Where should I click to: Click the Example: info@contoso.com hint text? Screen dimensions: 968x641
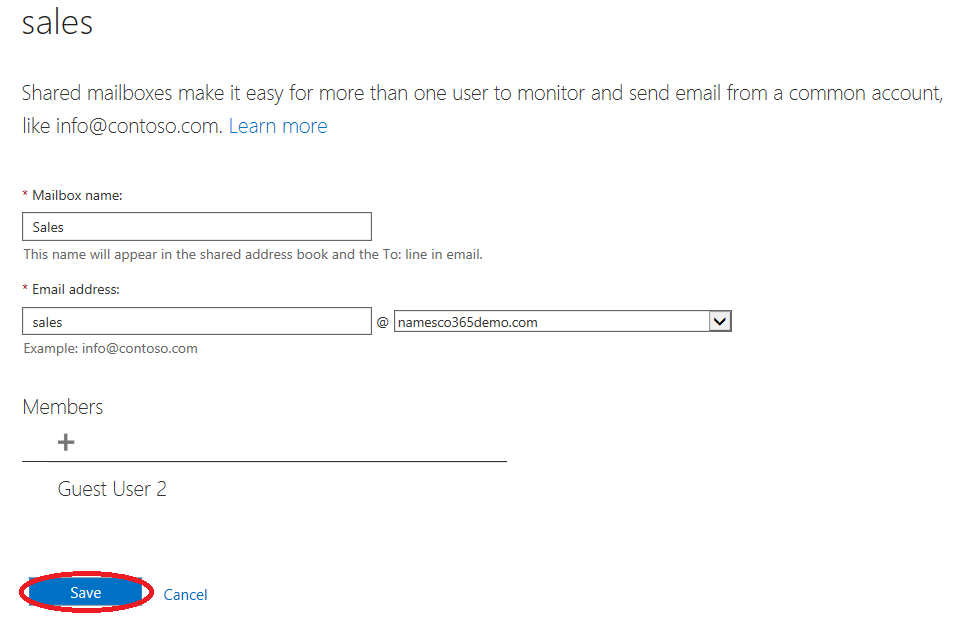111,348
